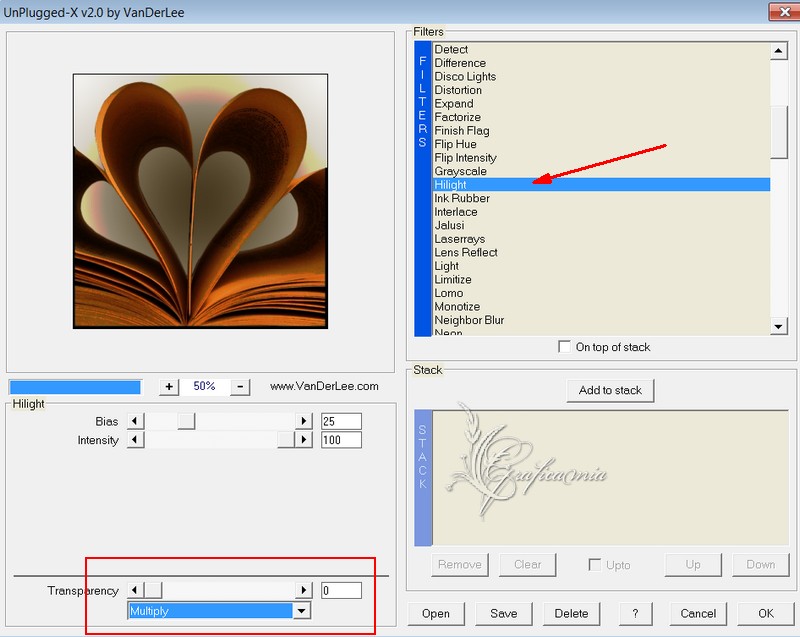Click the Transparency value field
Image resolution: width=800 pixels, height=637 pixels.
(x=341, y=590)
